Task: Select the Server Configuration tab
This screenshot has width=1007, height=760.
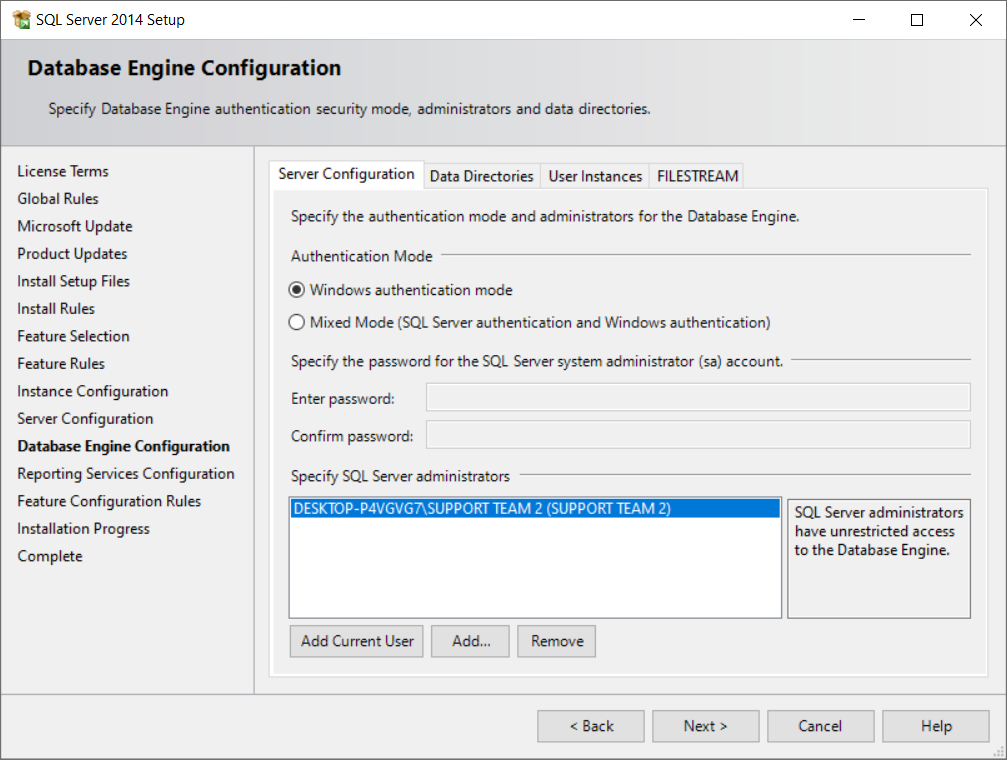Action: [346, 174]
